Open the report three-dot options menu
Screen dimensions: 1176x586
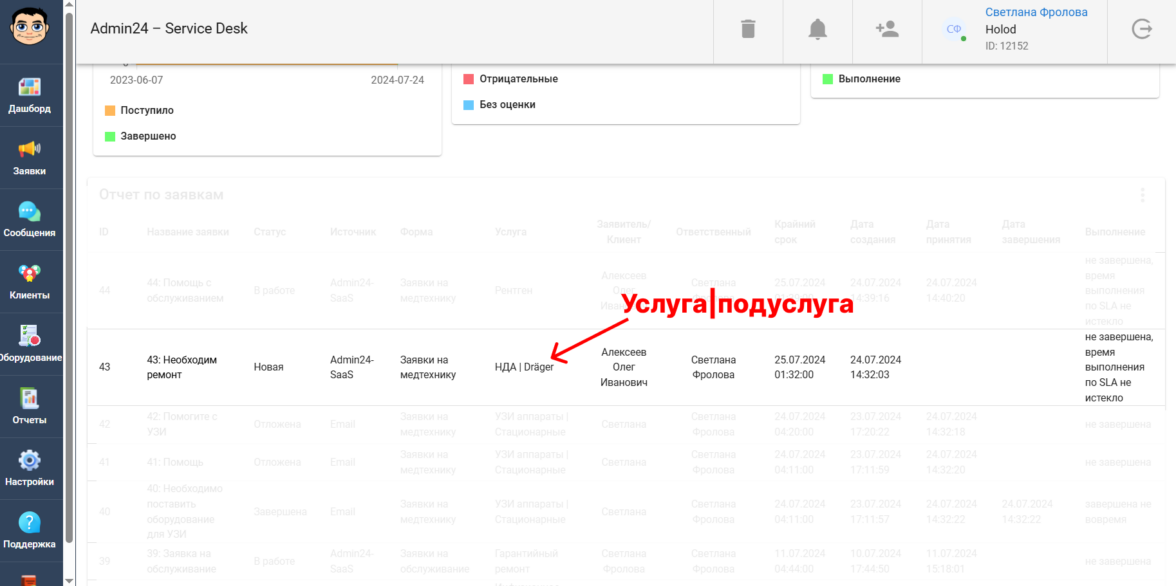1142,196
